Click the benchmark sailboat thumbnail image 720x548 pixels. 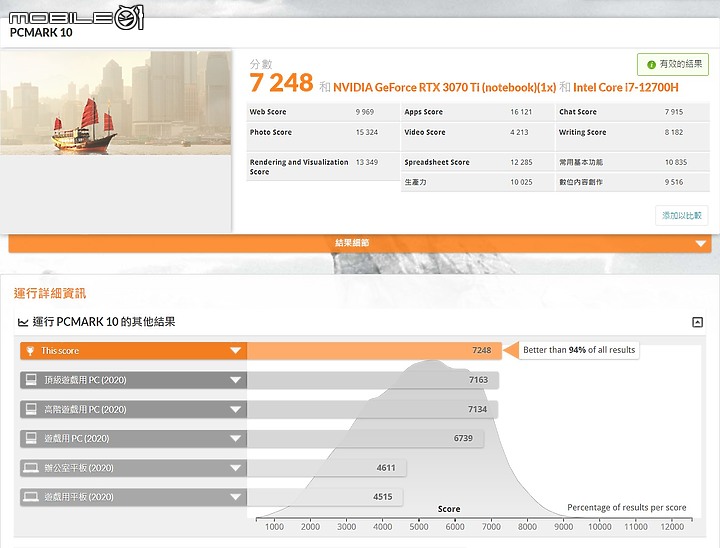116,102
